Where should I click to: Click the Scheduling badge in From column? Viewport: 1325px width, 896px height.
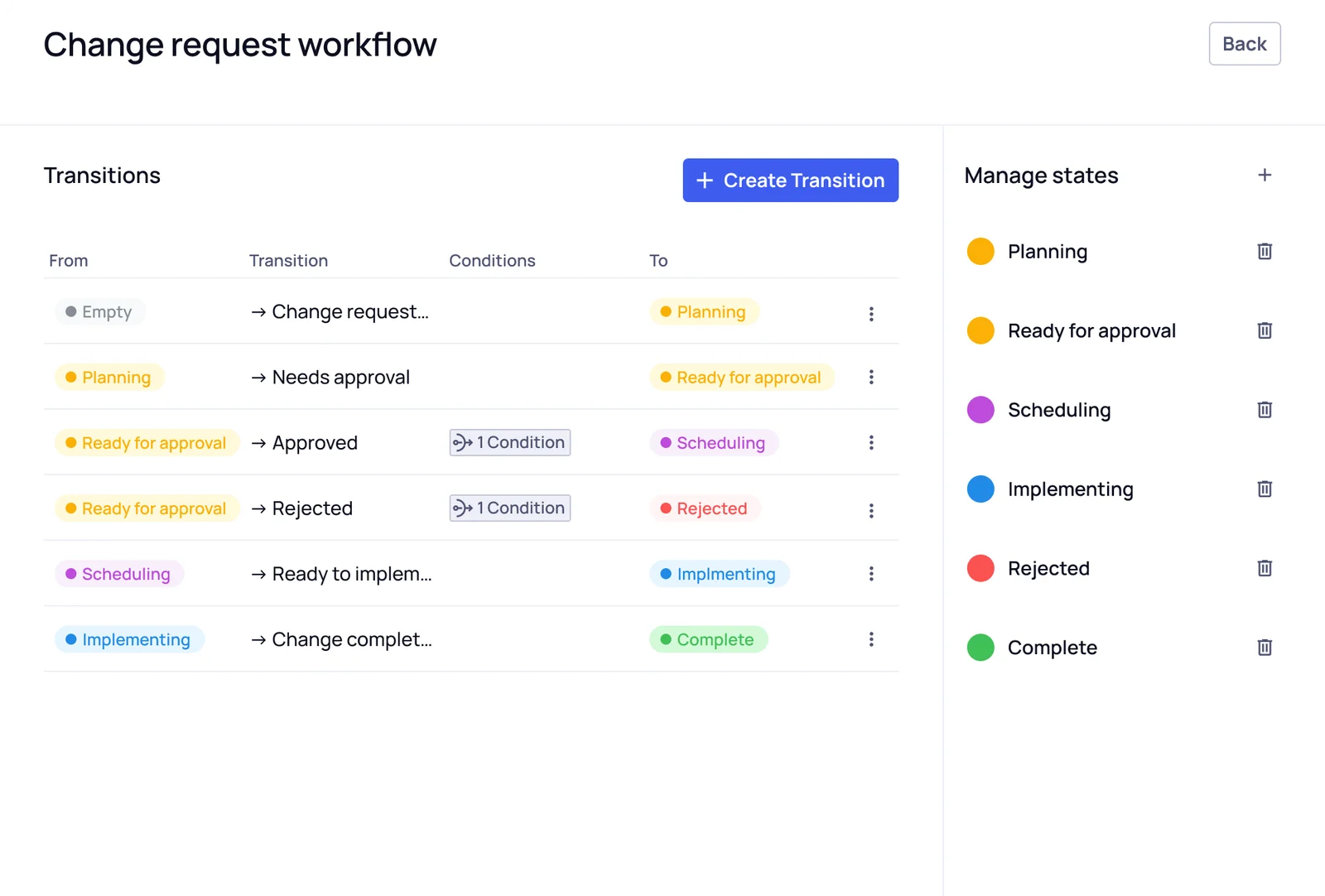[119, 573]
